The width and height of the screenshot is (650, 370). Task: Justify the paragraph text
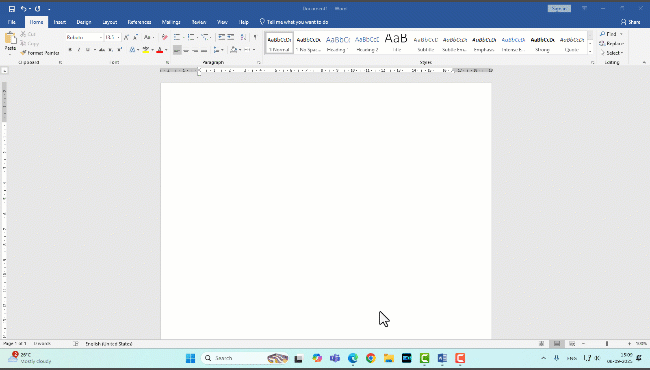pyautogui.click(x=204, y=50)
